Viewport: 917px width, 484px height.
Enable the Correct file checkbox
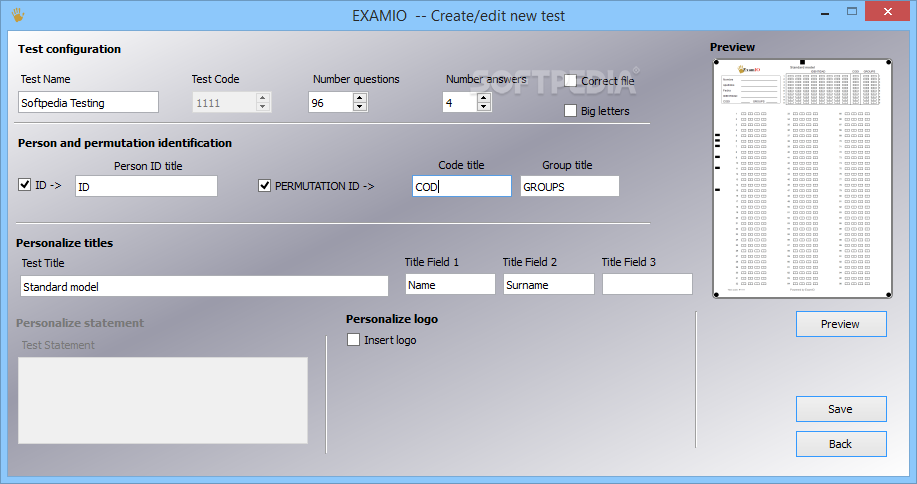[570, 81]
